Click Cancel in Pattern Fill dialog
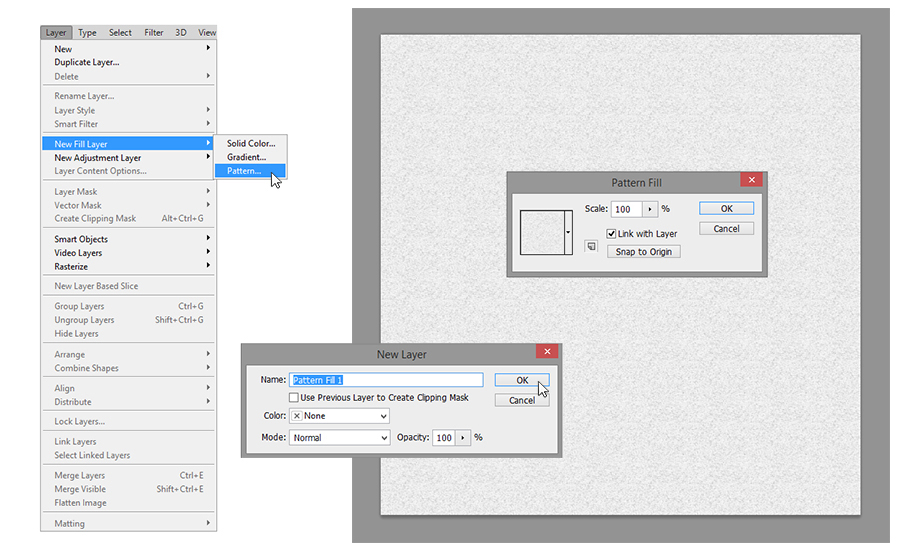This screenshot has height=553, width=900. click(x=726, y=229)
